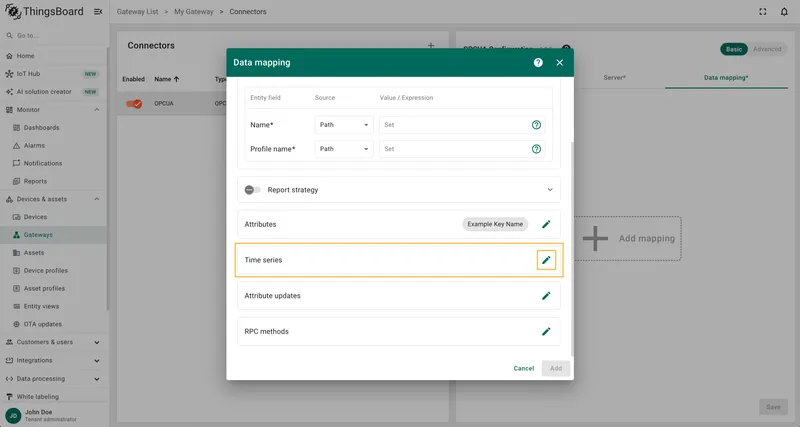
Task: Click the Add button in dialog
Action: (556, 368)
